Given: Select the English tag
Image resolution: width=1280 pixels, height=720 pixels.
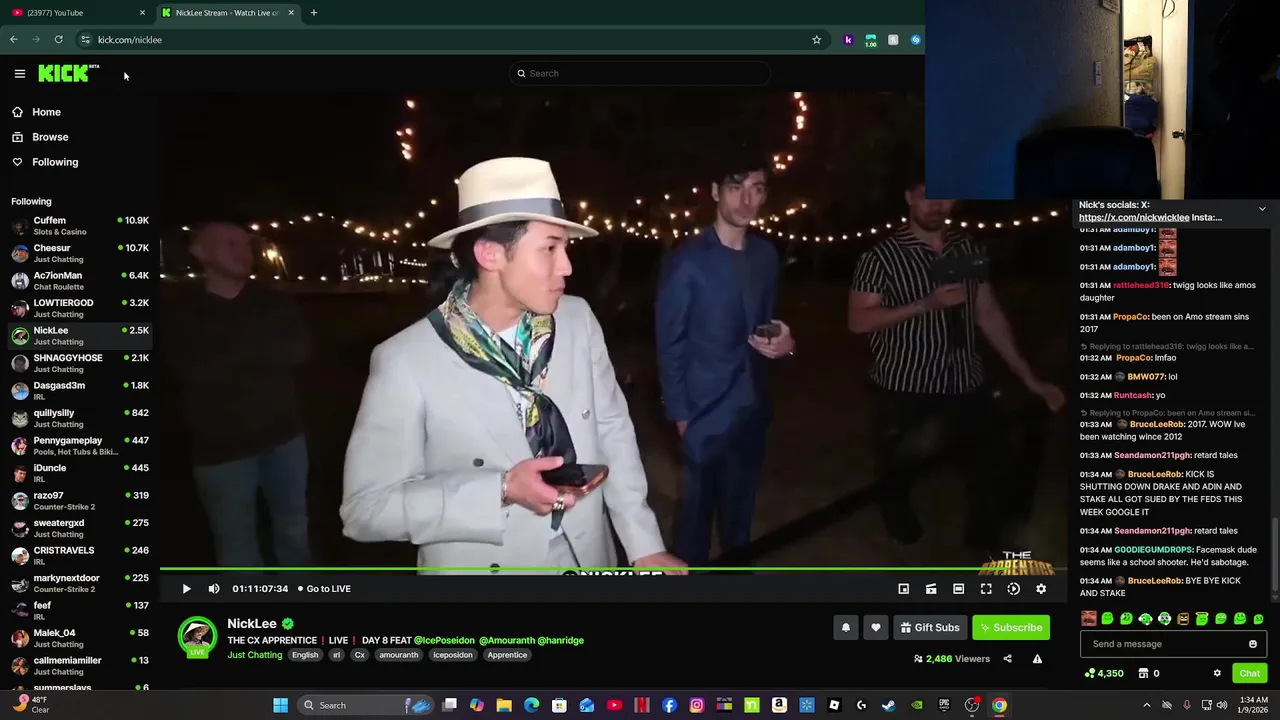Looking at the screenshot, I should pos(305,655).
